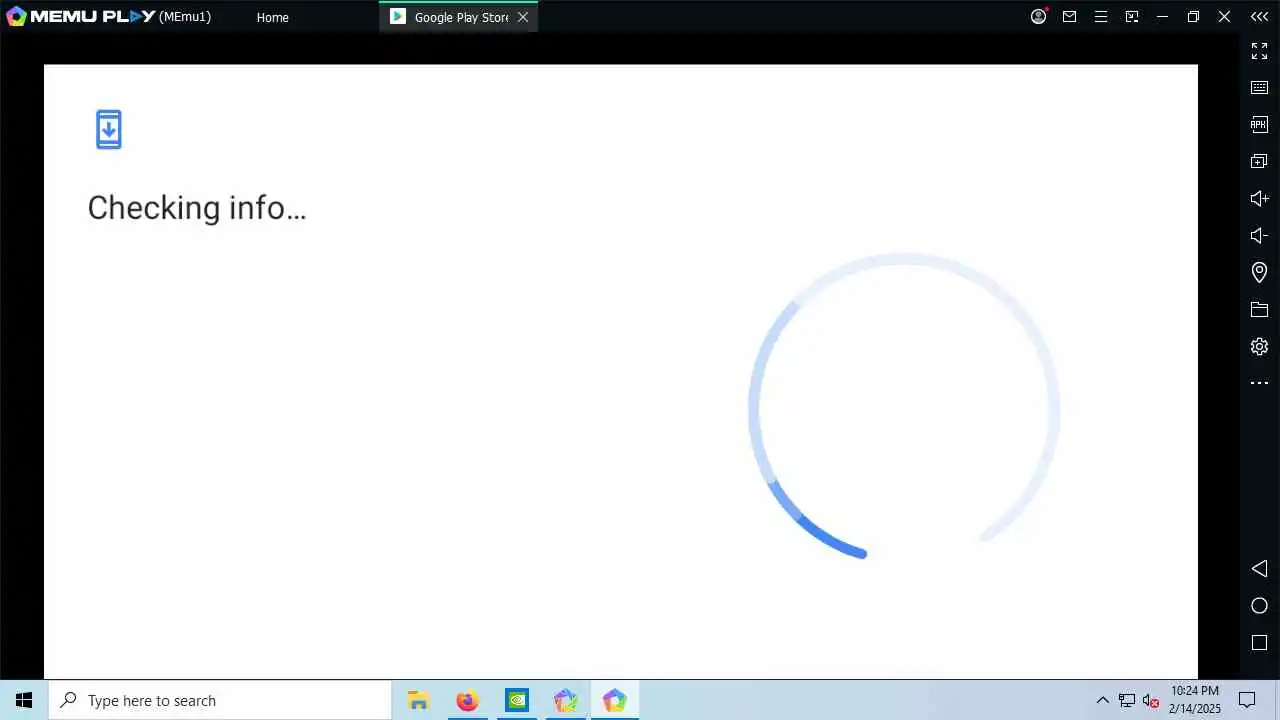This screenshot has width=1280, height=720.
Task: Increase emulator volume
Action: pyautogui.click(x=1259, y=198)
